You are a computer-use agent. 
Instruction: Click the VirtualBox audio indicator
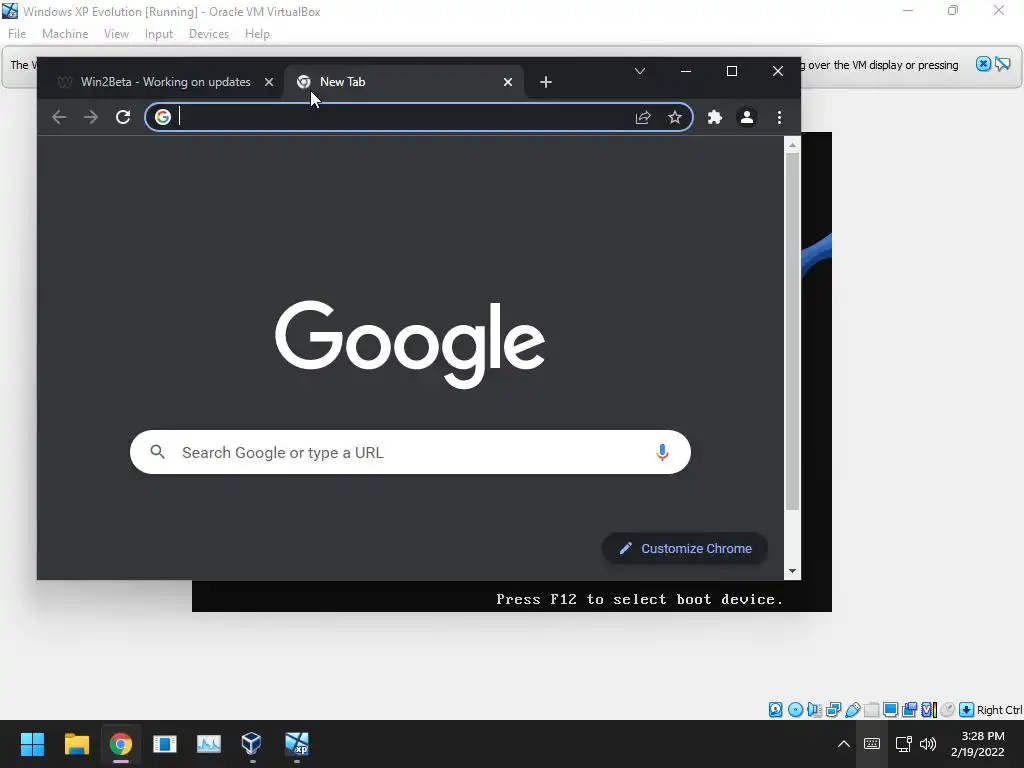[x=814, y=710]
